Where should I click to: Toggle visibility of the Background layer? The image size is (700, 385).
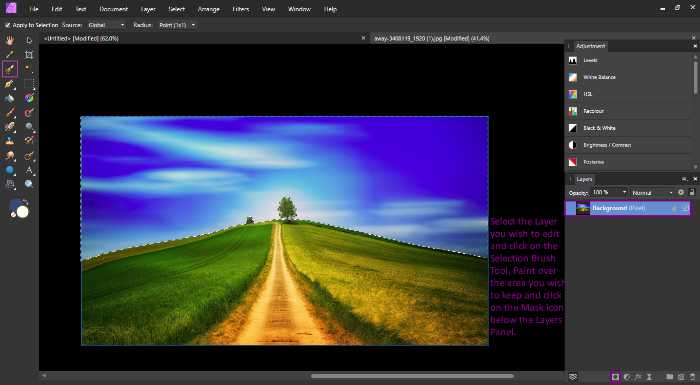tap(685, 208)
